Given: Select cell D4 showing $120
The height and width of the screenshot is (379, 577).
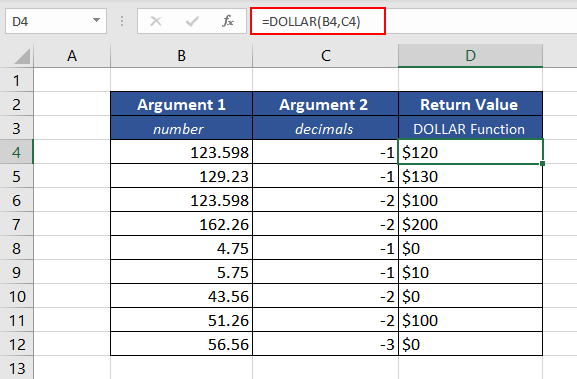Looking at the screenshot, I should pos(470,152).
